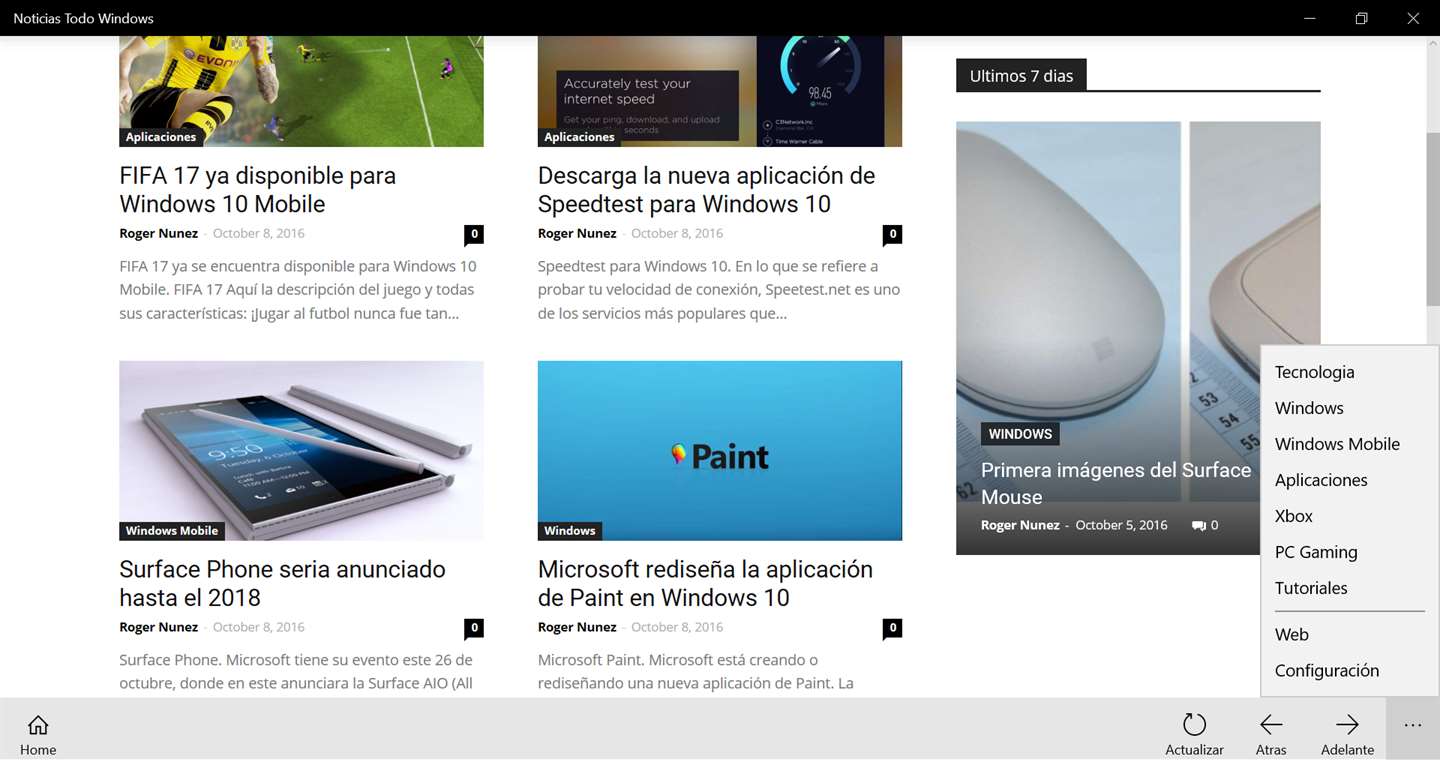Click the Atras back arrow
The height and width of the screenshot is (760, 1440).
[x=1271, y=724]
